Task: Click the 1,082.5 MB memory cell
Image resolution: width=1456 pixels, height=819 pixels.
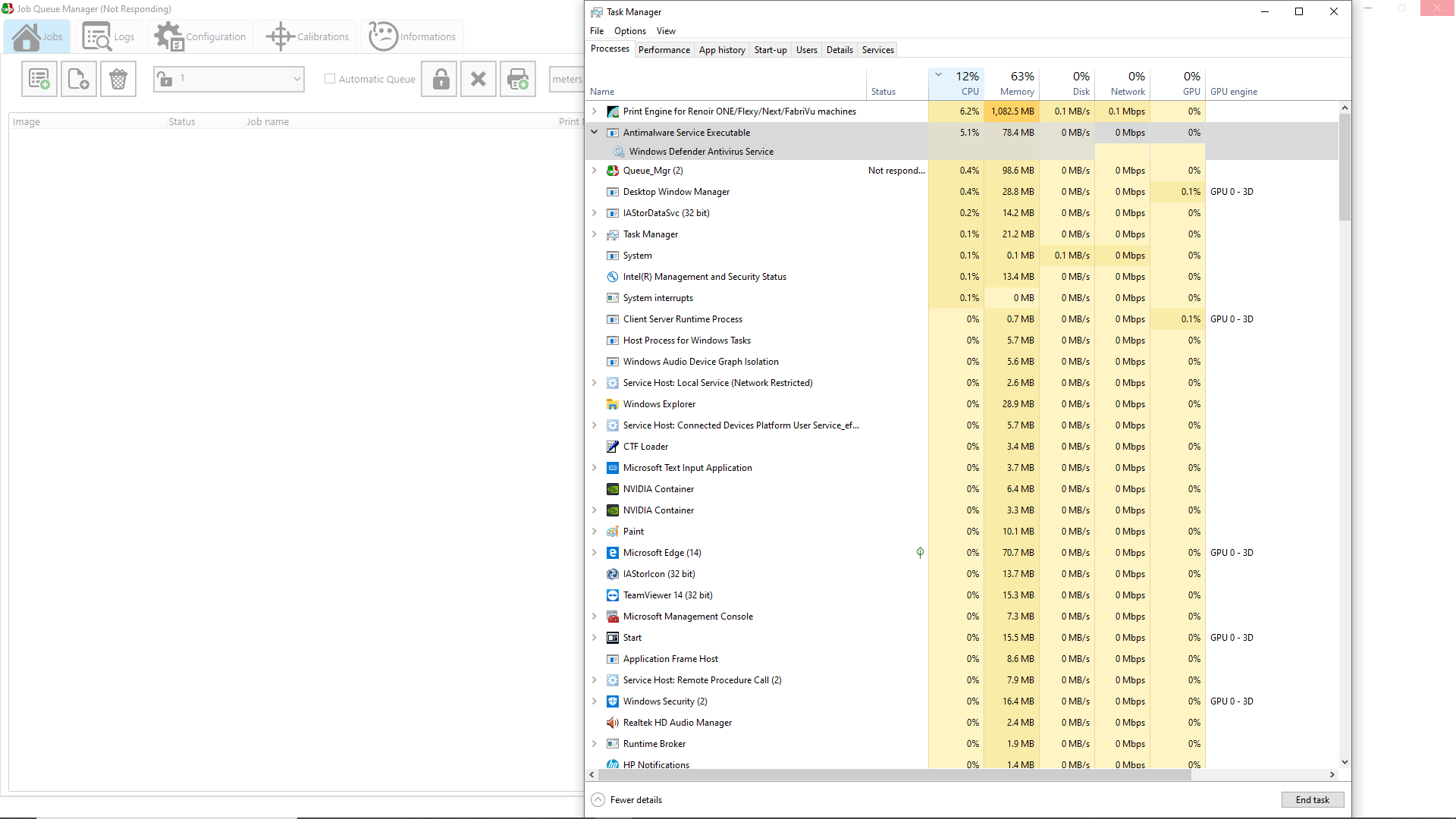Action: tap(1012, 111)
